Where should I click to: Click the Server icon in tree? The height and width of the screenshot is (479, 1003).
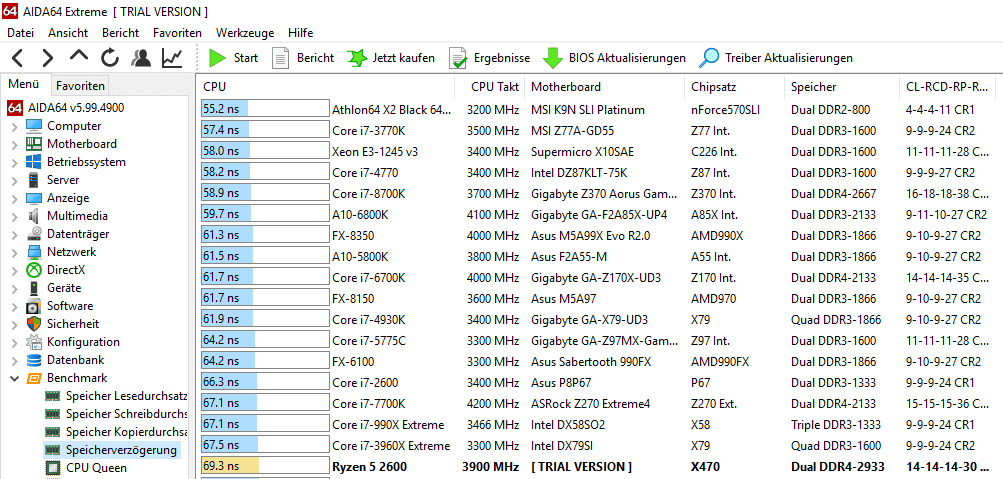pyautogui.click(x=34, y=180)
